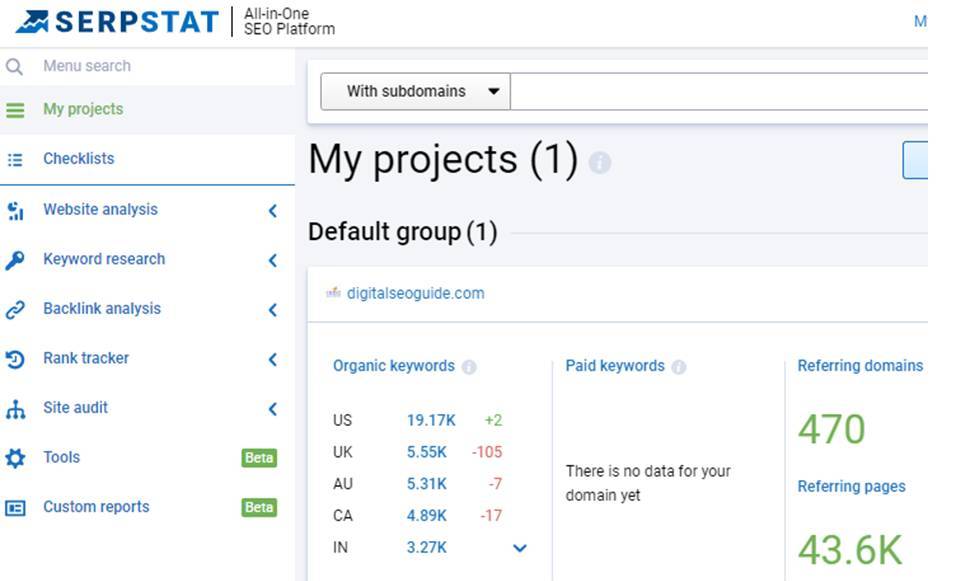Click the Custom reports icon

pyautogui.click(x=15, y=508)
